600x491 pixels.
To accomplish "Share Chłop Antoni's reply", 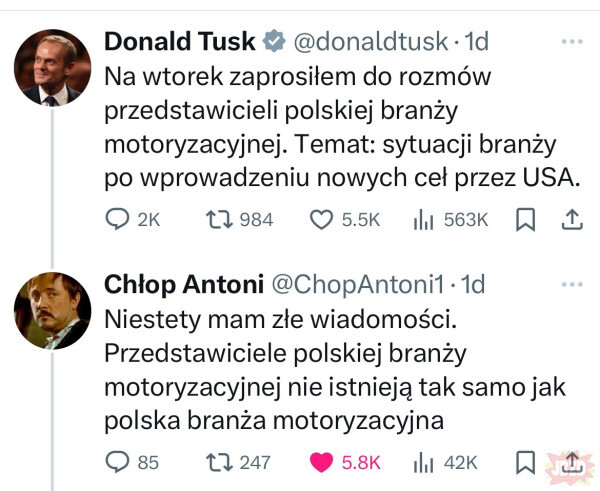I will (572, 461).
